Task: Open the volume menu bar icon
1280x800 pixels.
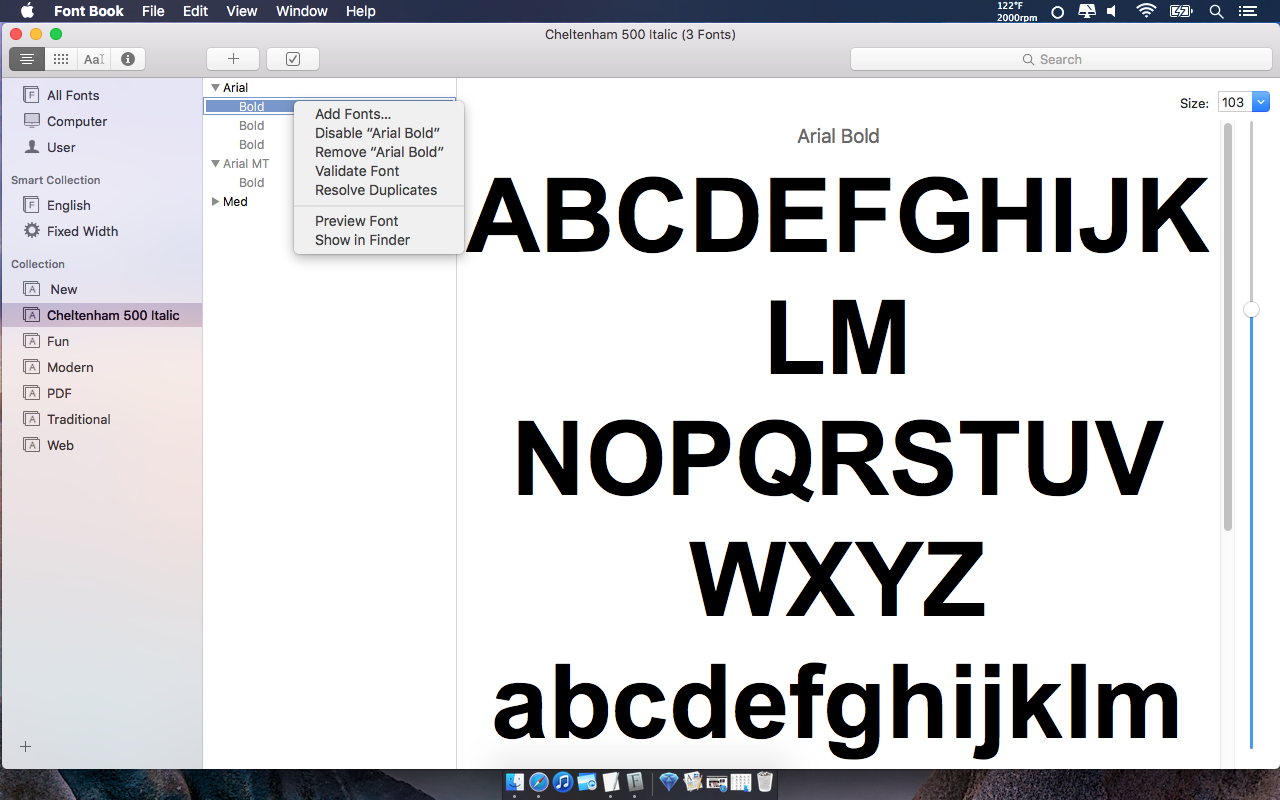Action: tap(1112, 11)
